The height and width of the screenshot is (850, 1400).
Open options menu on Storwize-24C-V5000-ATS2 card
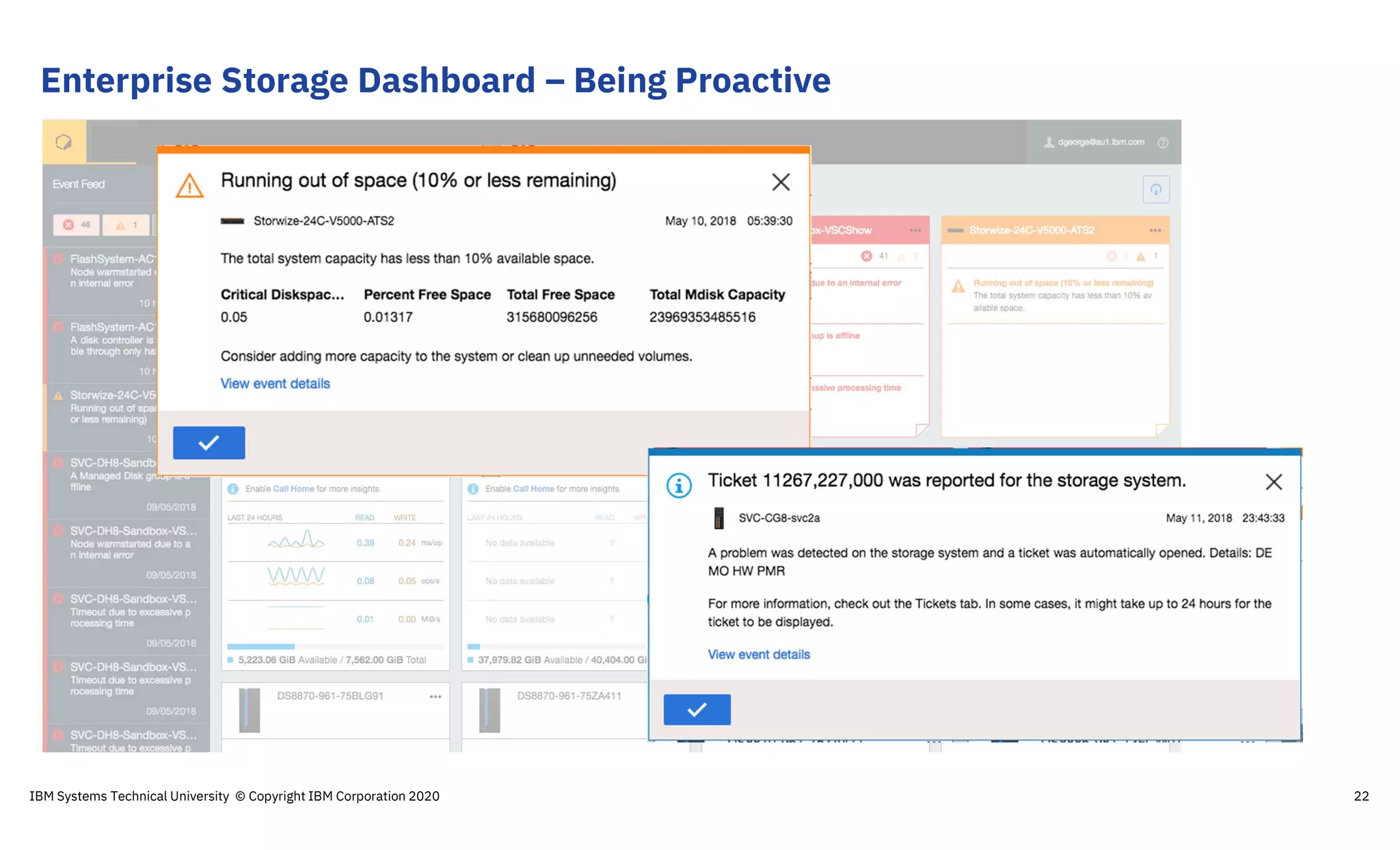coord(1155,230)
